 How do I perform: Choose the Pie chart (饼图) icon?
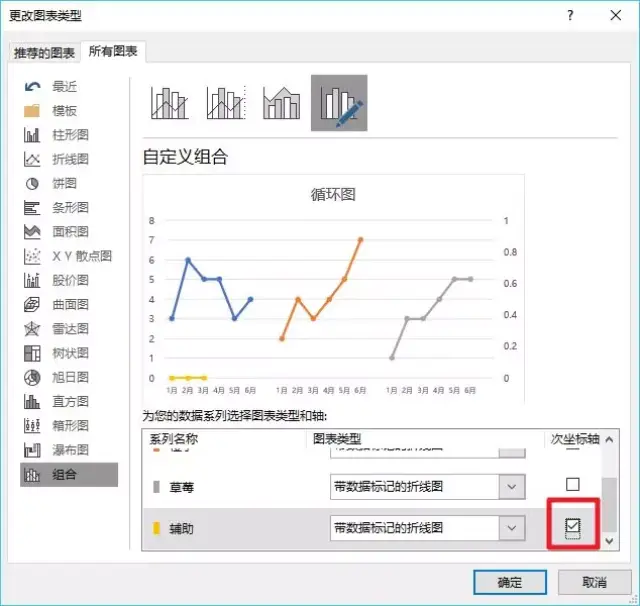click(32, 184)
